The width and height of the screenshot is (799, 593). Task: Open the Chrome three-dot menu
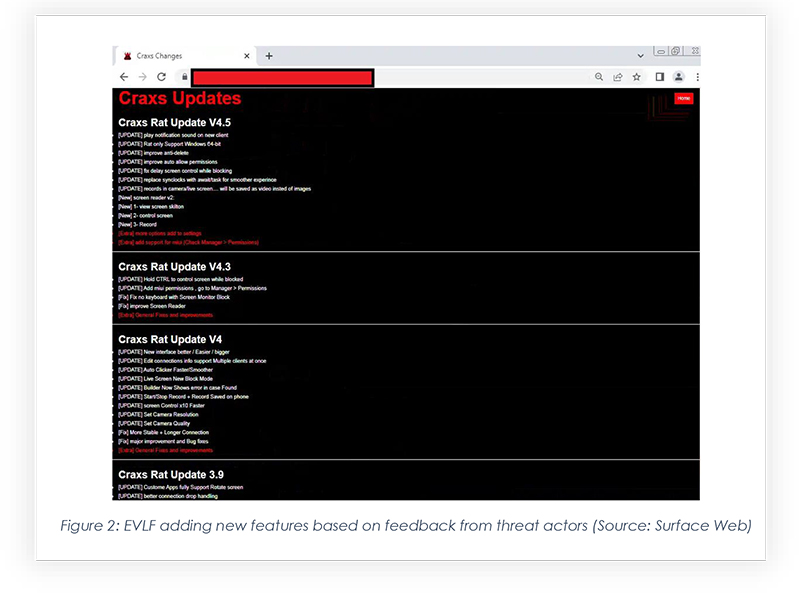(697, 77)
